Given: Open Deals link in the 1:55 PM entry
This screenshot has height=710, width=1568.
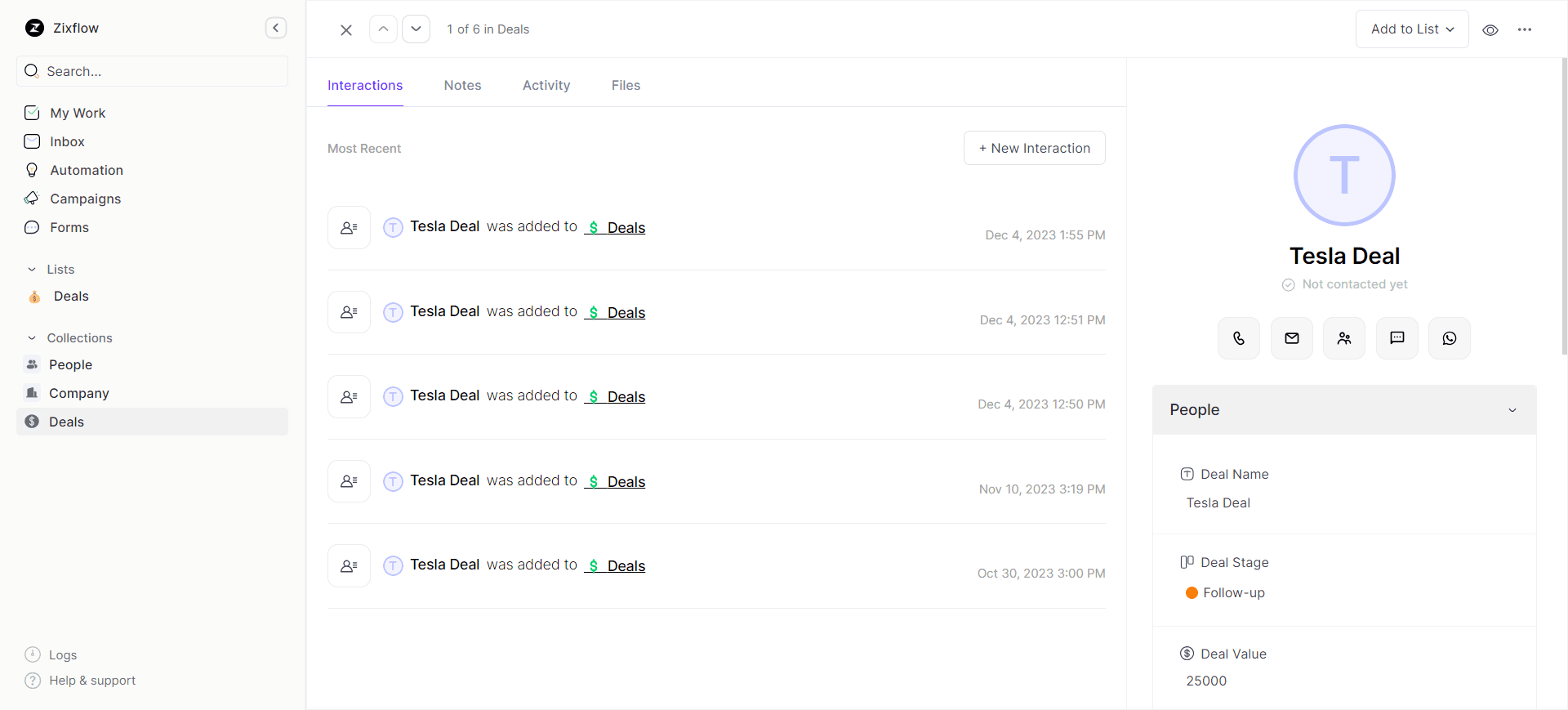Looking at the screenshot, I should point(616,227).
